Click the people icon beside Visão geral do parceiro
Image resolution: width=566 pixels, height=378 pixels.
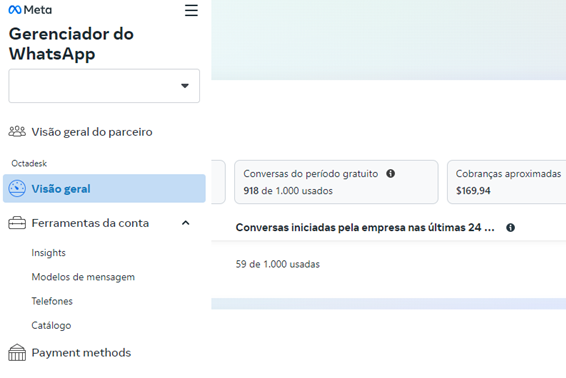tap(17, 132)
